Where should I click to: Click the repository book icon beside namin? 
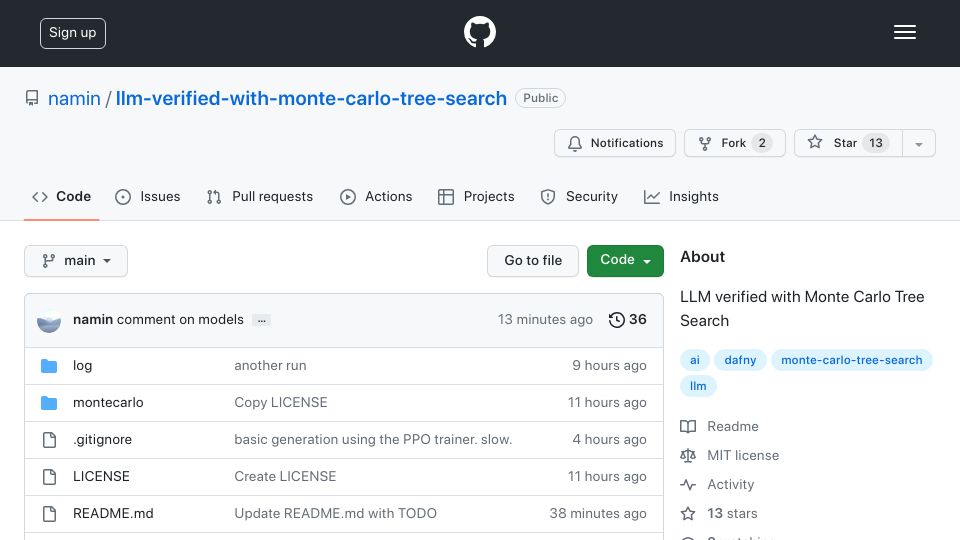point(32,98)
